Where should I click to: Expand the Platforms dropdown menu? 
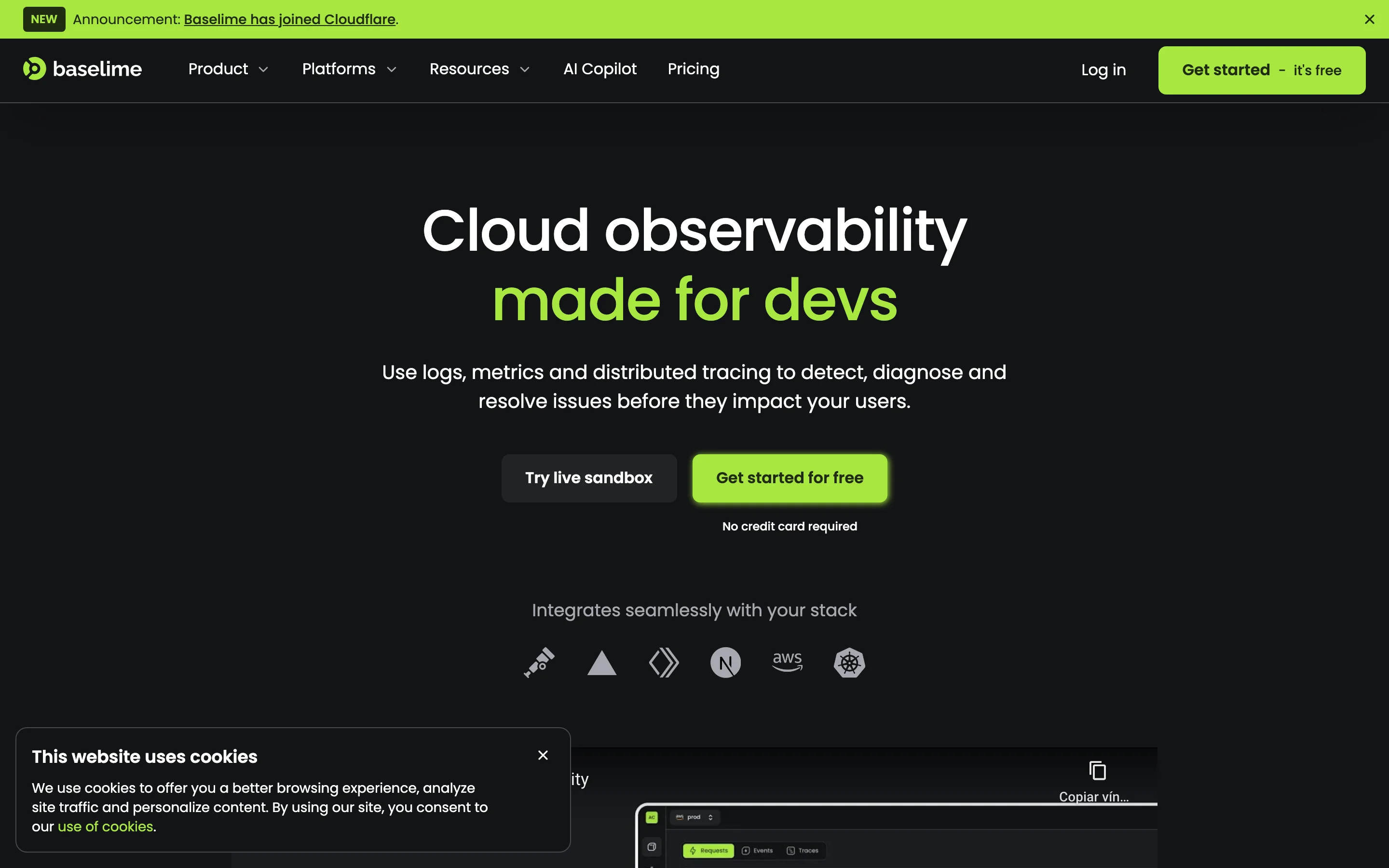click(x=350, y=69)
